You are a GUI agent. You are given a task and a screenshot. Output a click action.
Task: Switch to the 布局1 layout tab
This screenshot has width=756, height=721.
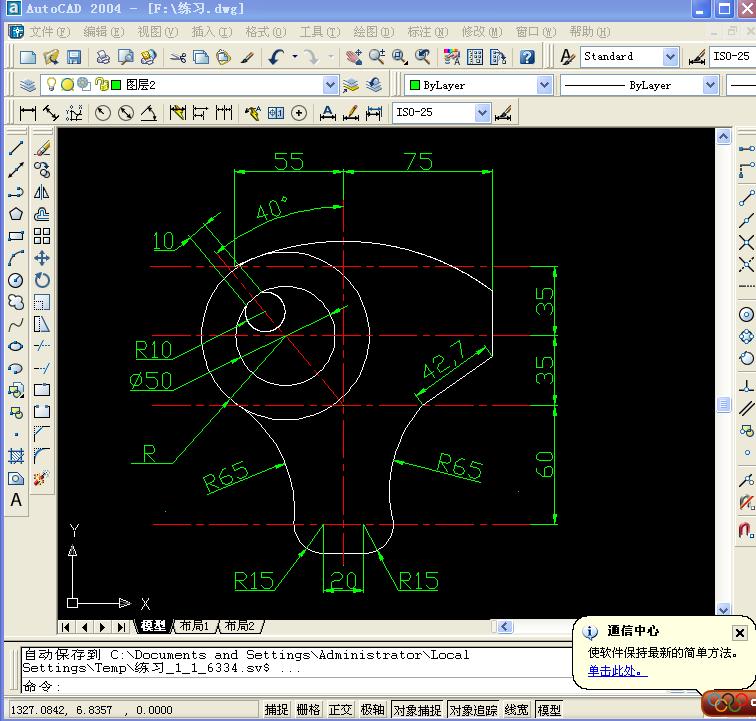click(194, 626)
